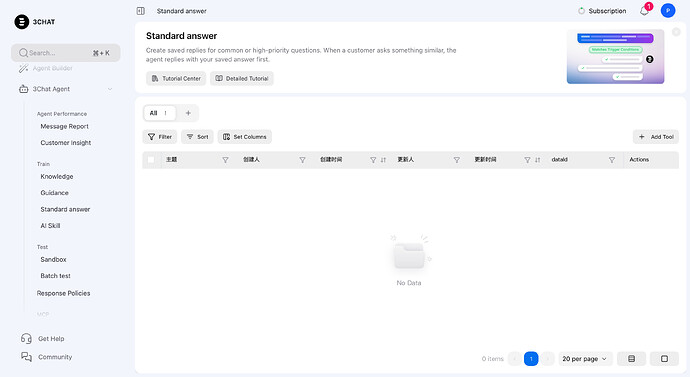Open Sandbox test page
Screen dimensions: 690x377
click(x=53, y=260)
